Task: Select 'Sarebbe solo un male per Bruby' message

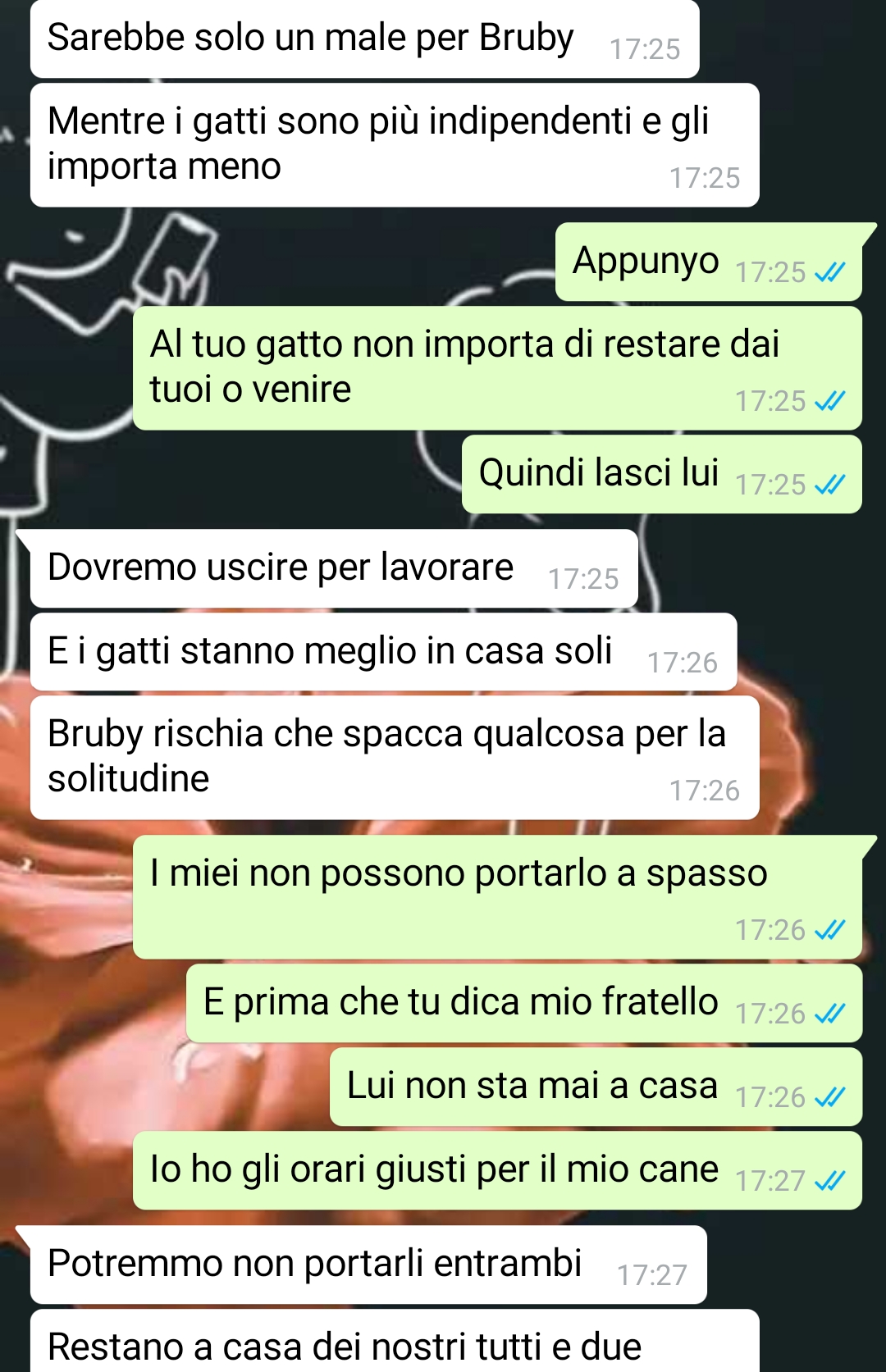Action: 365,39
